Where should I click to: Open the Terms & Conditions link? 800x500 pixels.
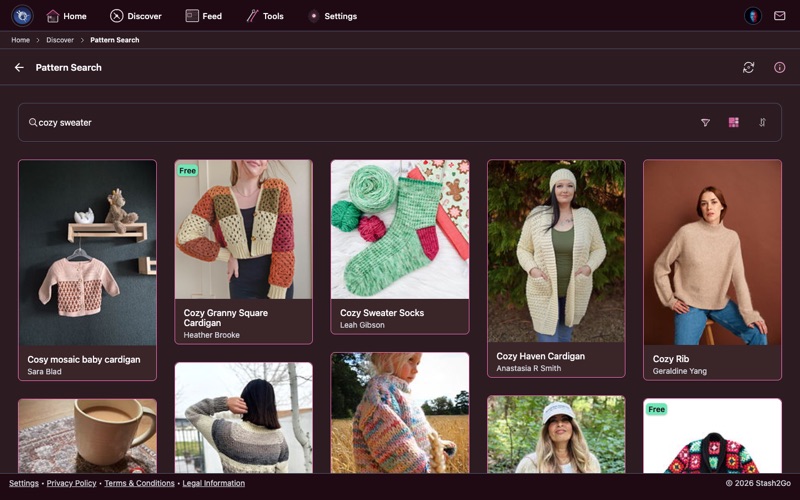[139, 483]
